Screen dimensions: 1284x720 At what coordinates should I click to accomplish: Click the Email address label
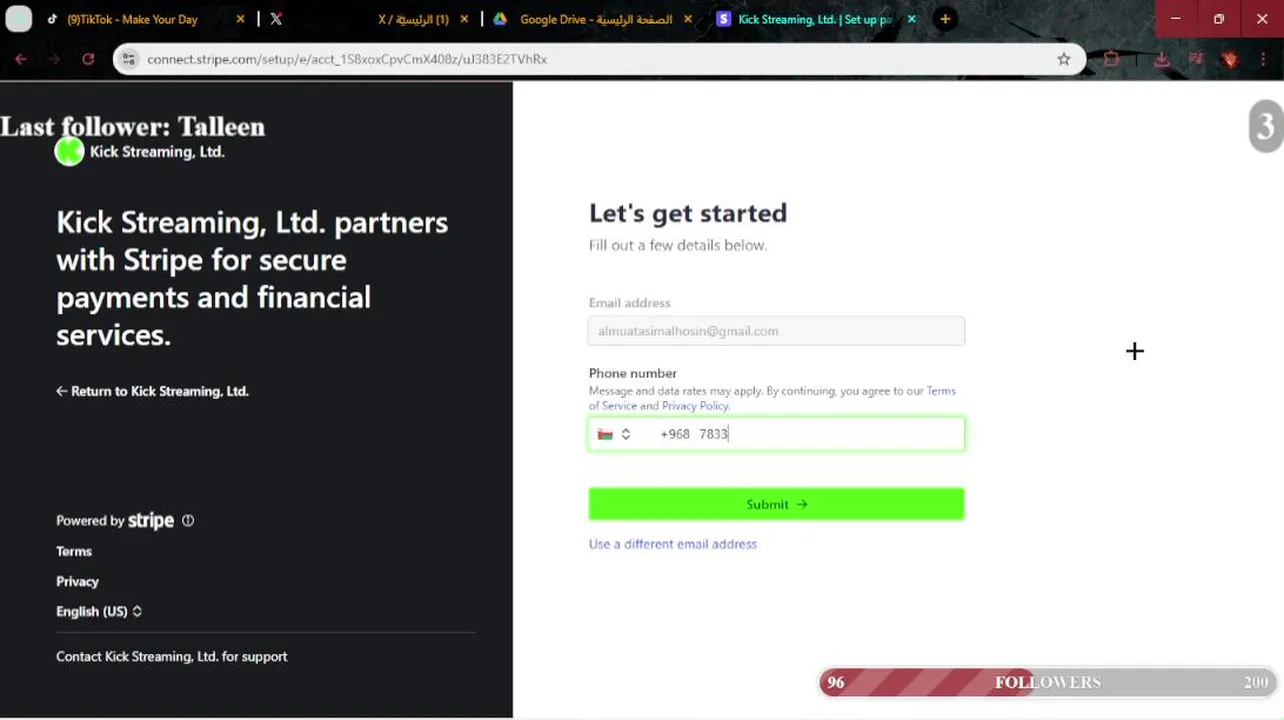(630, 303)
